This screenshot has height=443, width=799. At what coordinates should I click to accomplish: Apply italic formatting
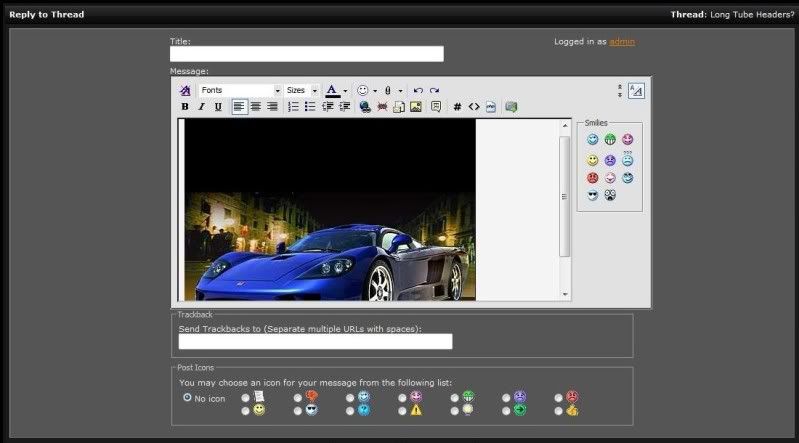tap(201, 107)
